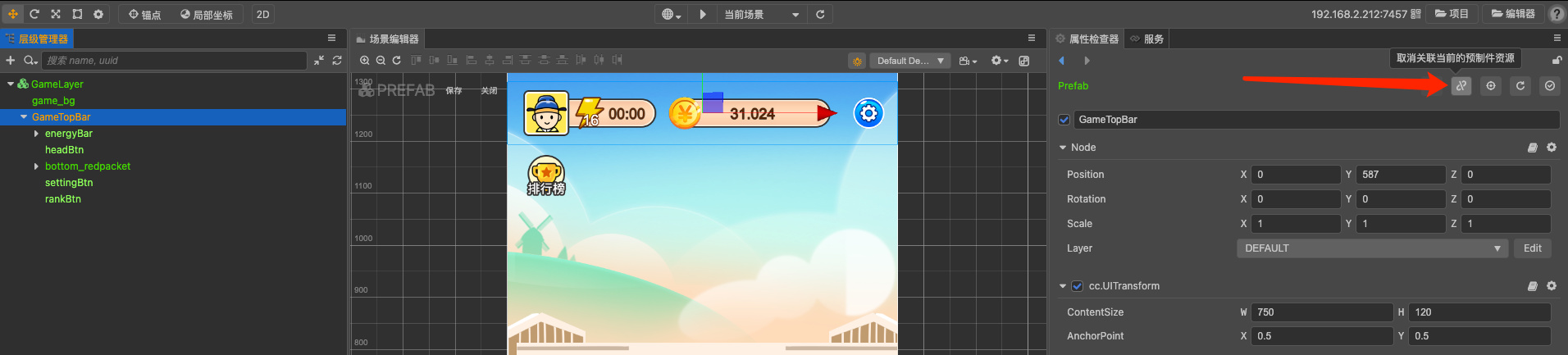Apply changes to prefab checkmark icon
The image size is (1568, 355).
tap(1550, 85)
